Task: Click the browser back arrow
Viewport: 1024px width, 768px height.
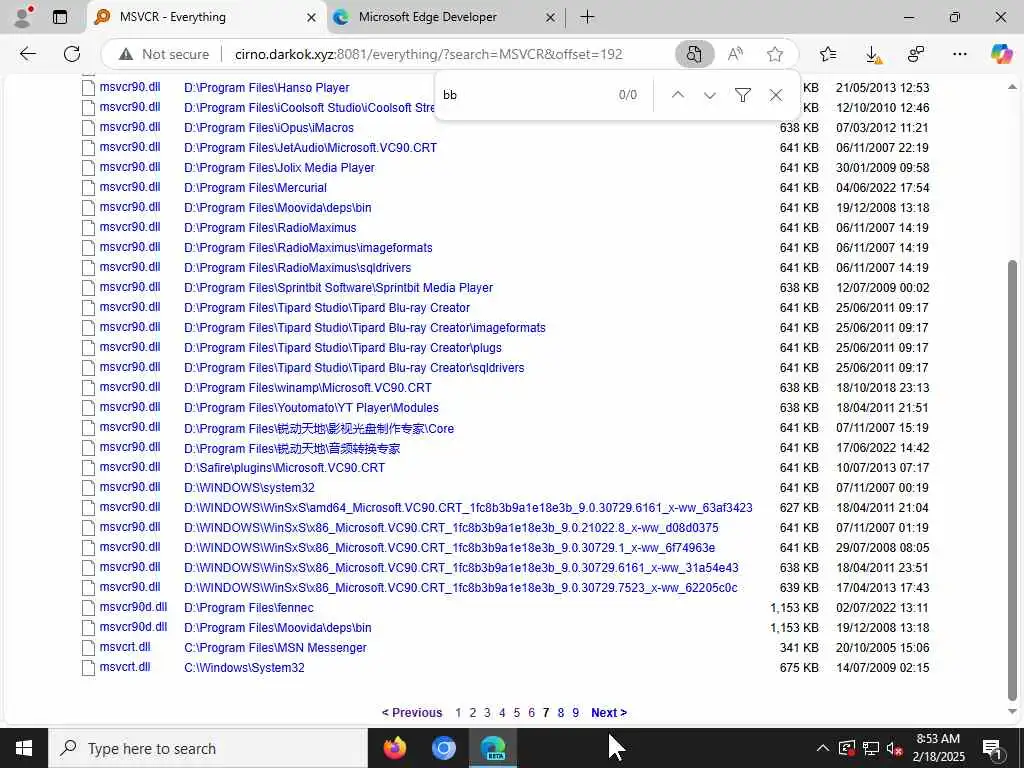Action: coord(28,54)
